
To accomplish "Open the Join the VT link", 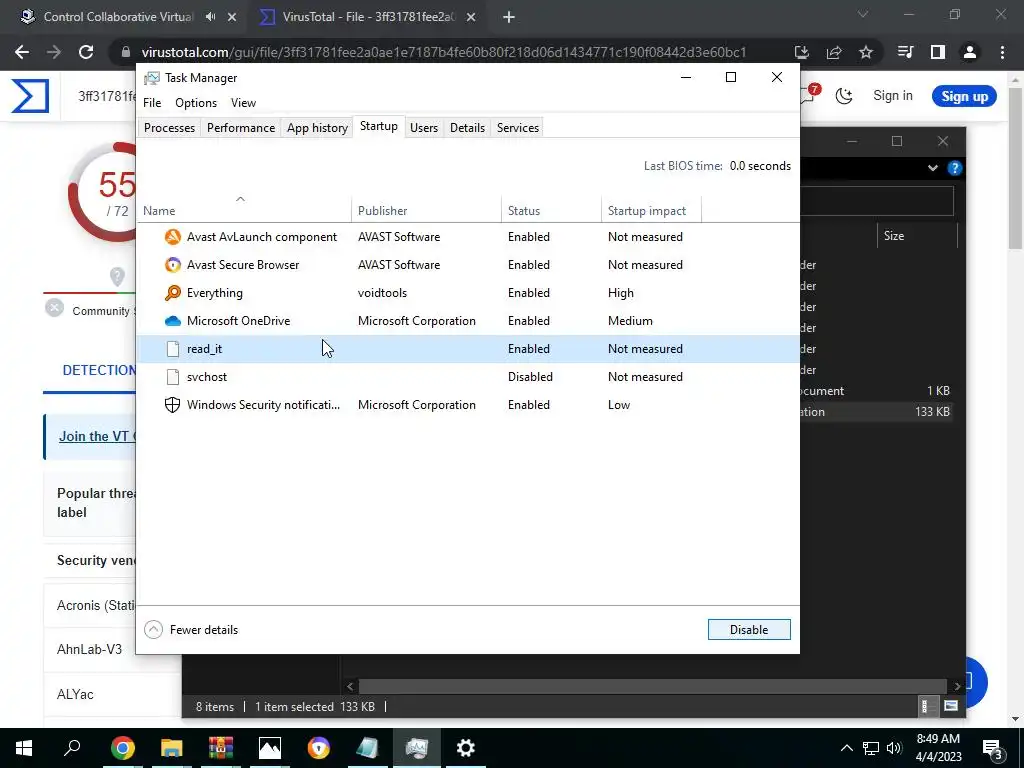I will [x=97, y=436].
